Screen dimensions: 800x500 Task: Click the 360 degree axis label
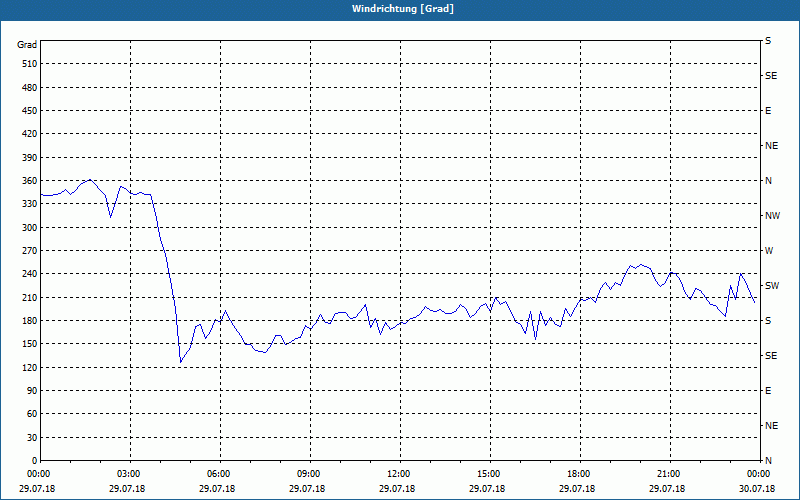29,181
